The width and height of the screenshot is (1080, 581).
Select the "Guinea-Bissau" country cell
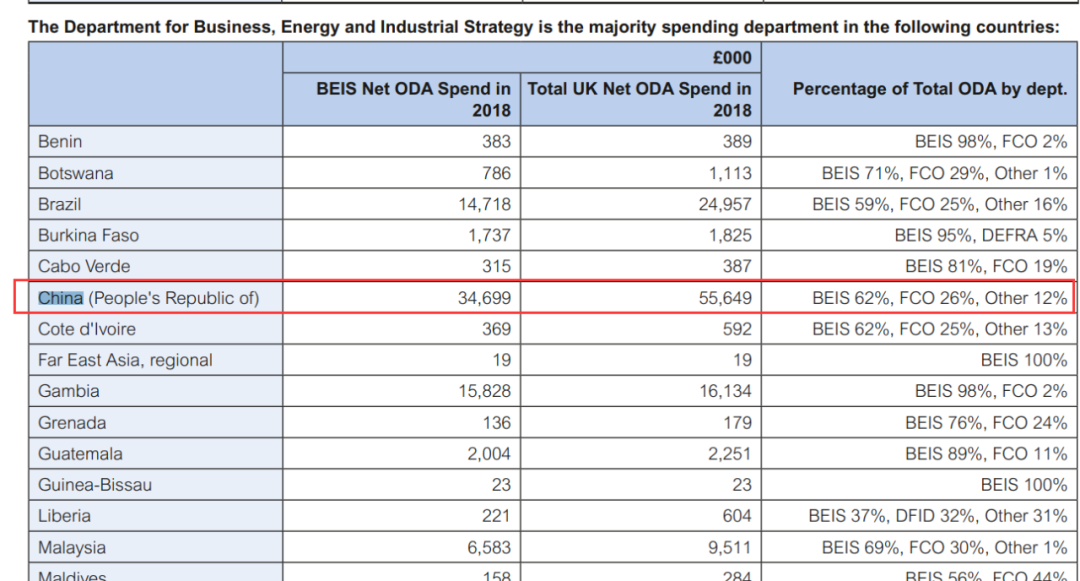(95, 485)
